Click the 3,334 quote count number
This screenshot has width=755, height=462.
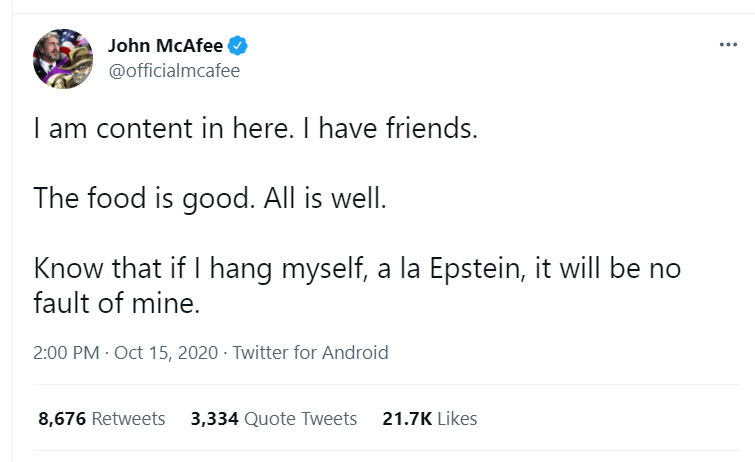click(214, 419)
